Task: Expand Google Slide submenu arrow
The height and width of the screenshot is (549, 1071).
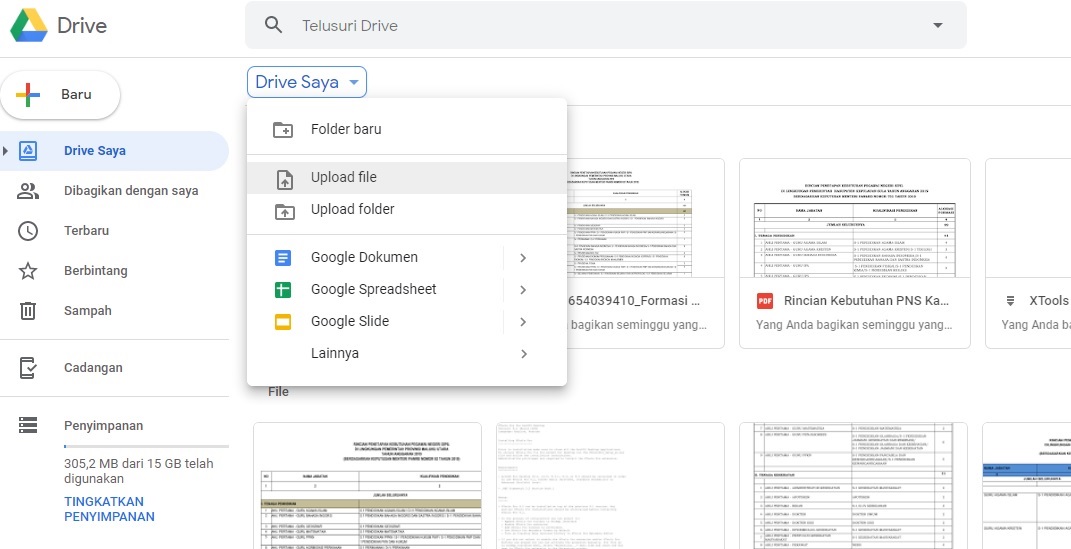Action: (523, 322)
